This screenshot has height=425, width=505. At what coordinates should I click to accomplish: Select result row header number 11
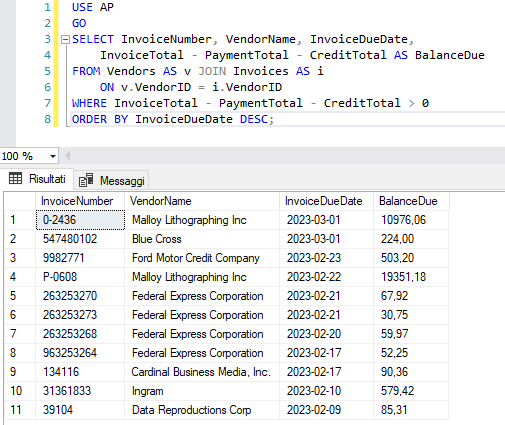click(x=20, y=410)
